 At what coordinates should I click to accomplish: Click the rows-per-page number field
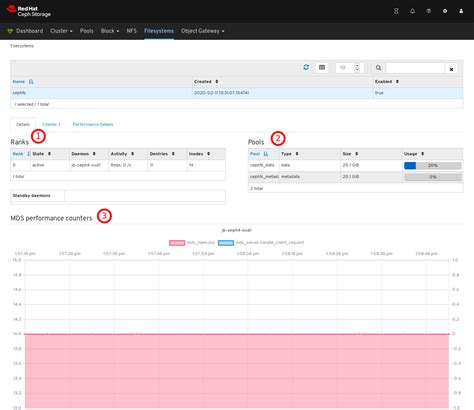pos(345,68)
